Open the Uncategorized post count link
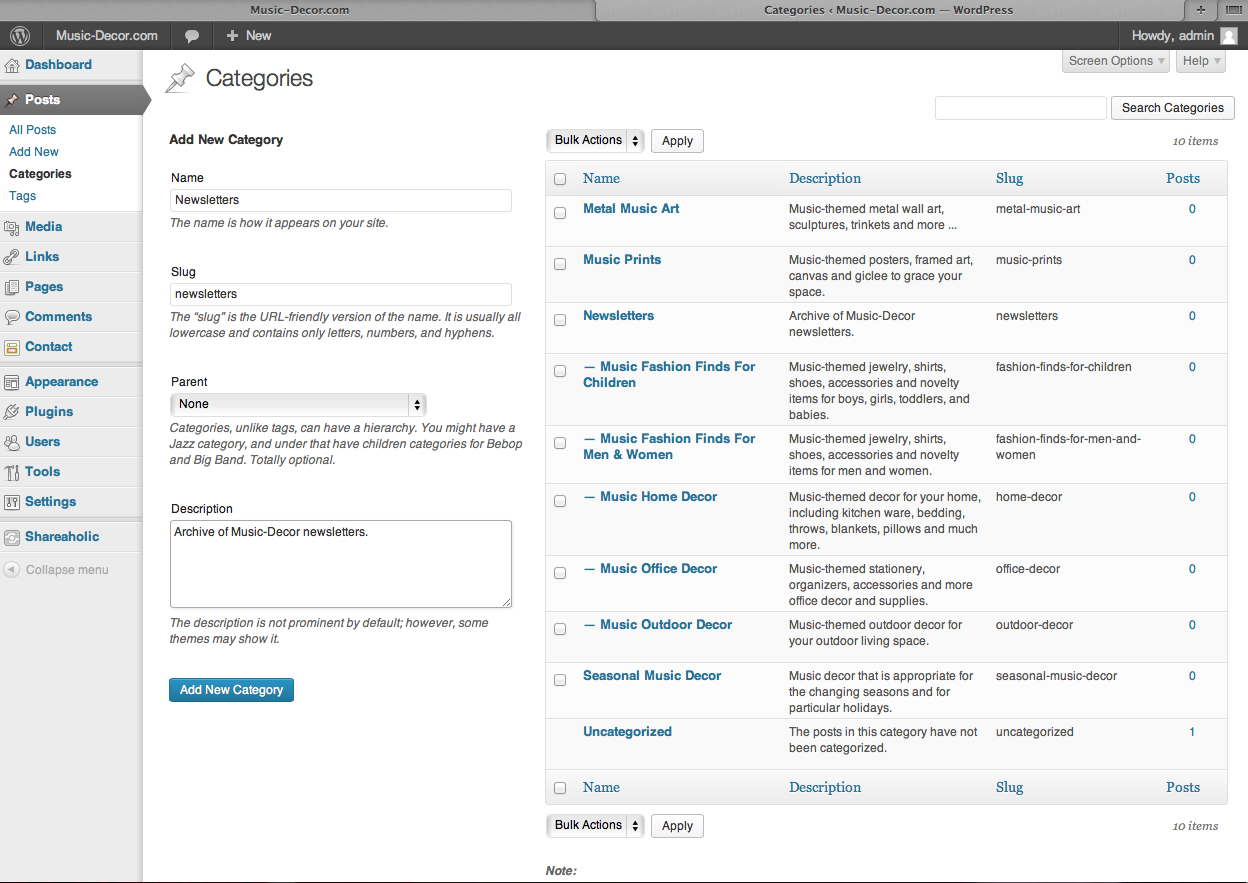Screen dimensions: 1248x883 pyautogui.click(x=1192, y=732)
